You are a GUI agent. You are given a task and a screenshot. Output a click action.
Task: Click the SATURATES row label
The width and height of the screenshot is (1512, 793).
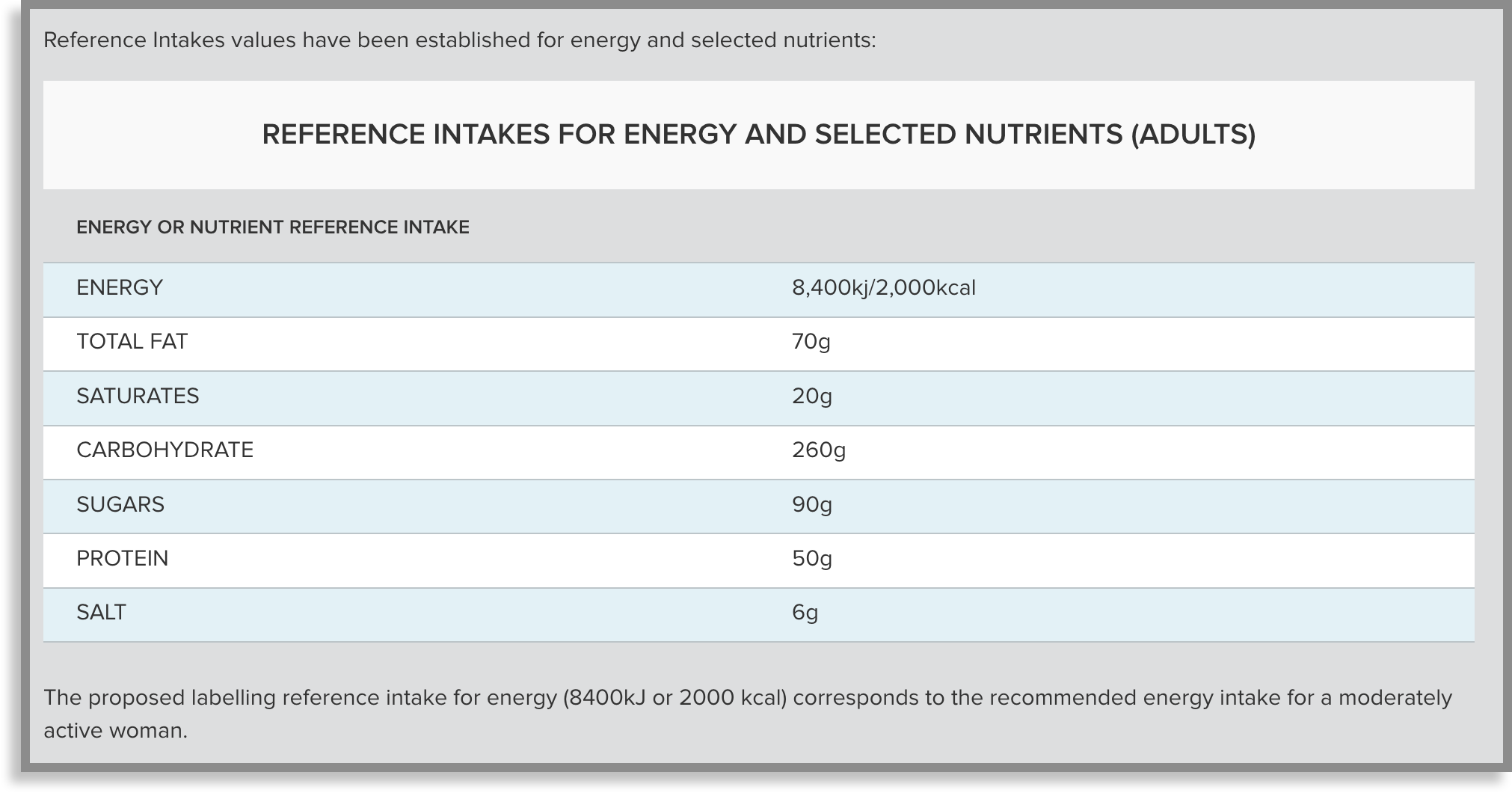pyautogui.click(x=138, y=396)
